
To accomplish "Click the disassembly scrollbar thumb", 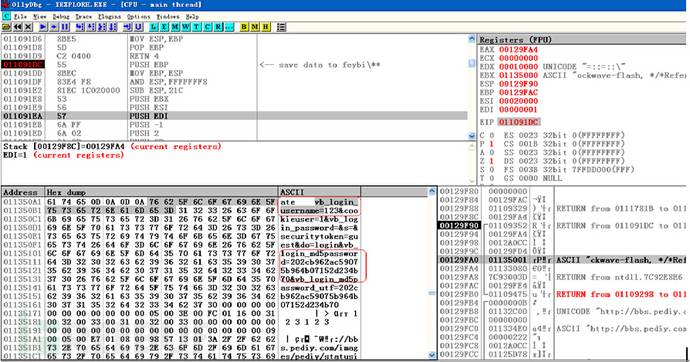I will (472, 63).
